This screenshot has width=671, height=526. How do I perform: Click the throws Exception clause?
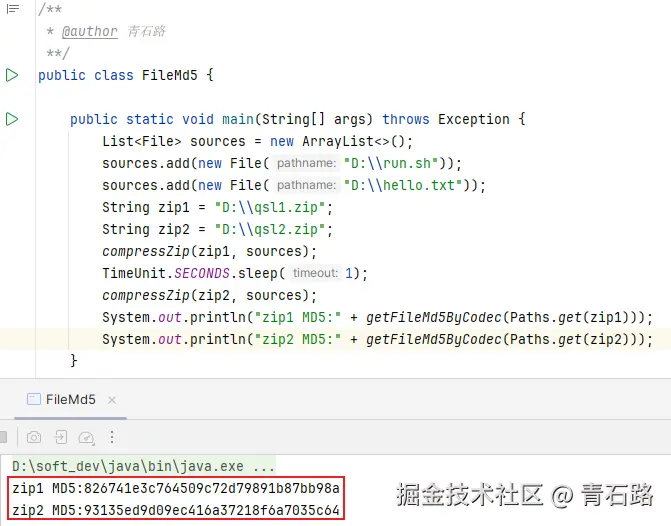445,119
